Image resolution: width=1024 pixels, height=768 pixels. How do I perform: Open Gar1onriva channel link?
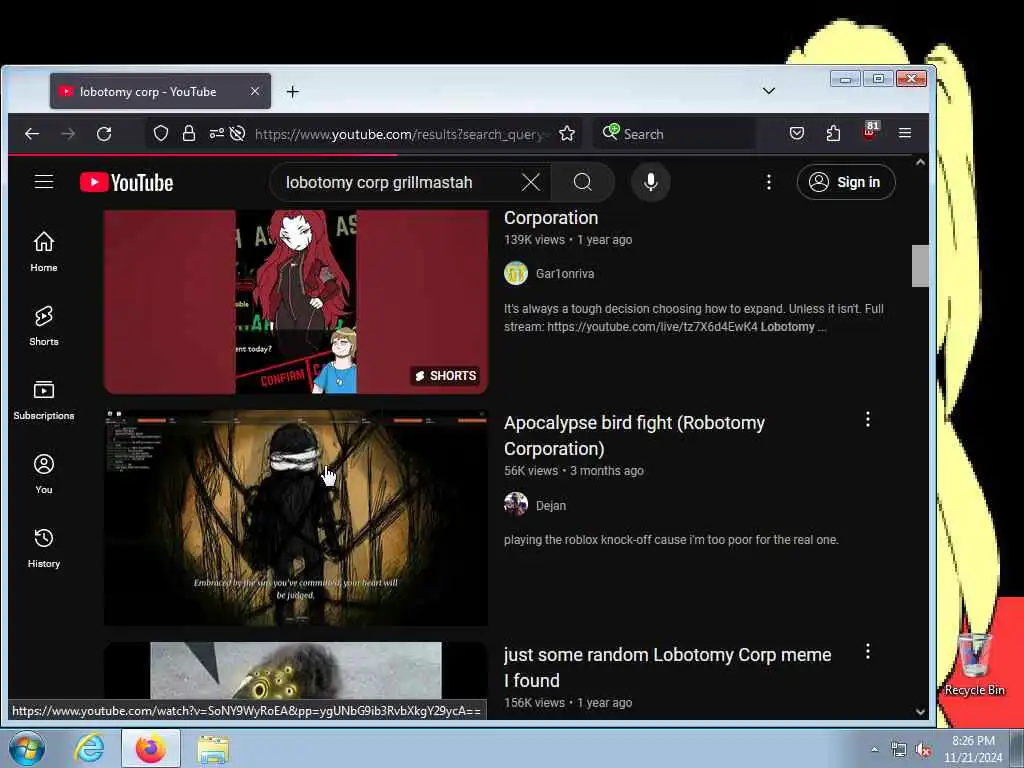tap(565, 274)
